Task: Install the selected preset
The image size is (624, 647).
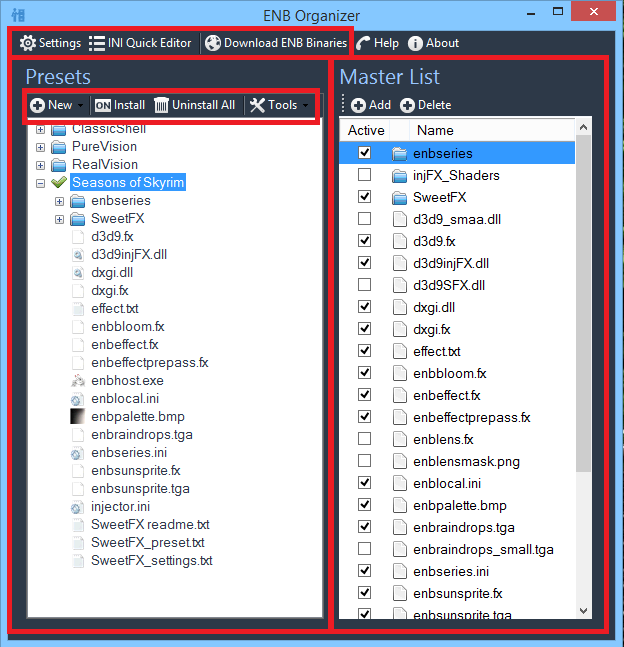Action: 120,105
